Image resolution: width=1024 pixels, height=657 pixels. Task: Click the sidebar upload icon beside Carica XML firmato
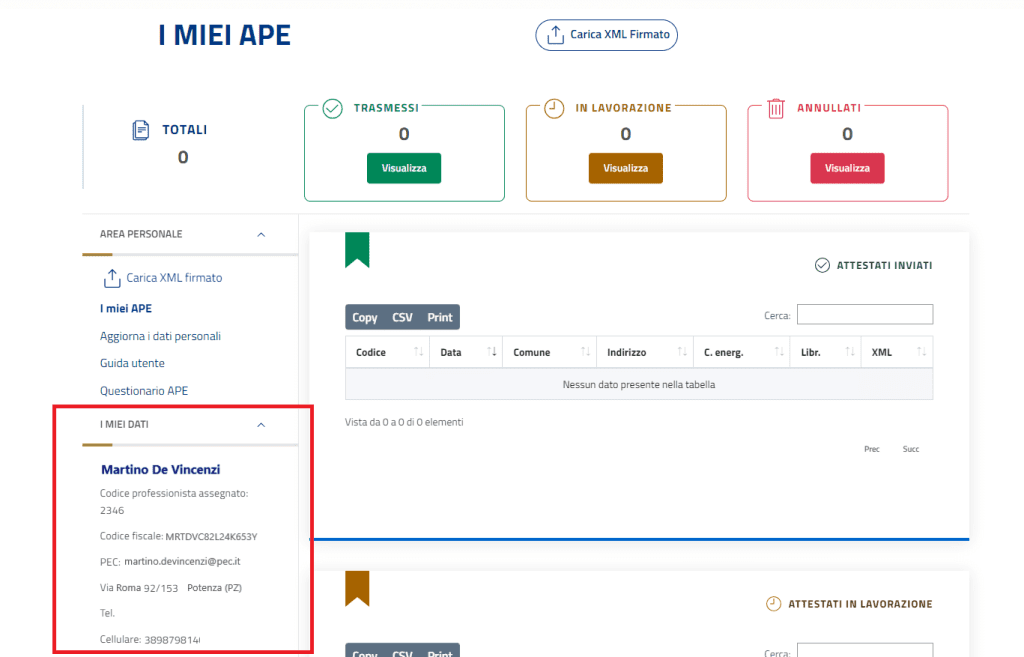click(112, 278)
